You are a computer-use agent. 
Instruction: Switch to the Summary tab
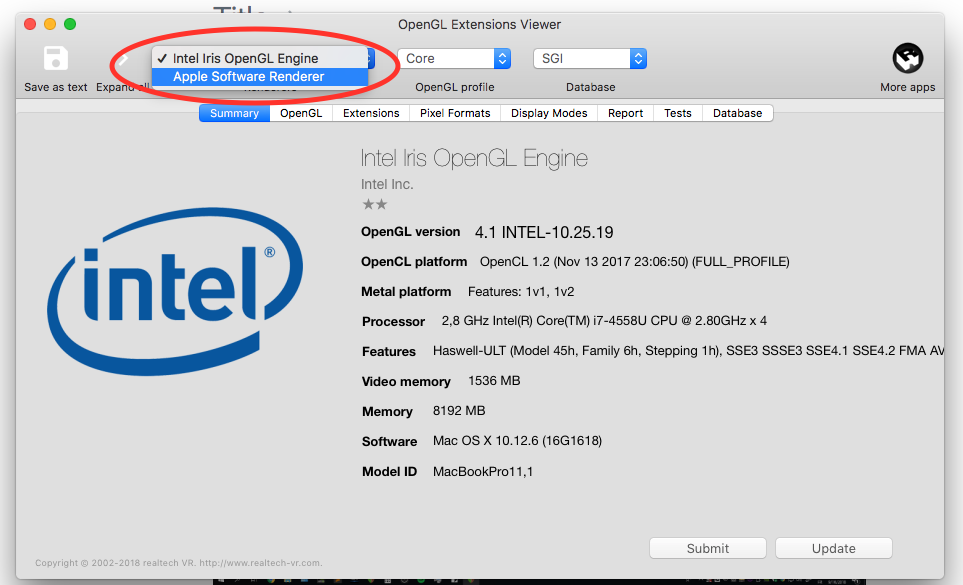[x=234, y=113]
